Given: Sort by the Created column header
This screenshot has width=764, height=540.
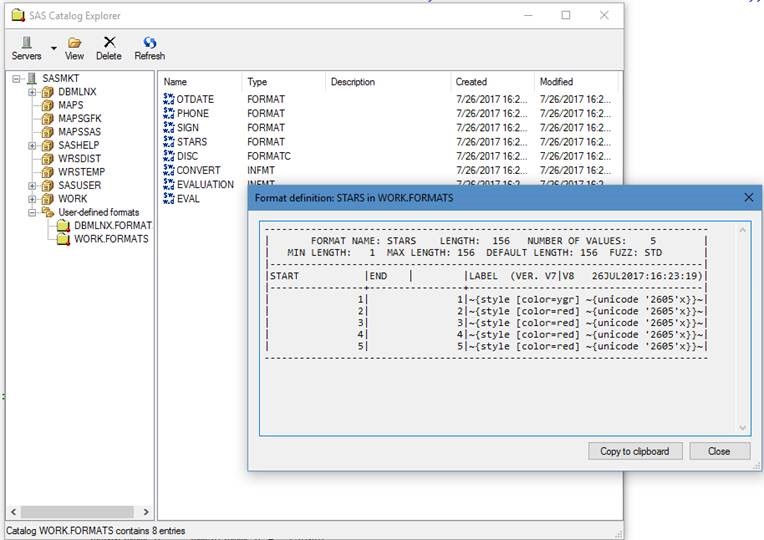Looking at the screenshot, I should (x=492, y=82).
